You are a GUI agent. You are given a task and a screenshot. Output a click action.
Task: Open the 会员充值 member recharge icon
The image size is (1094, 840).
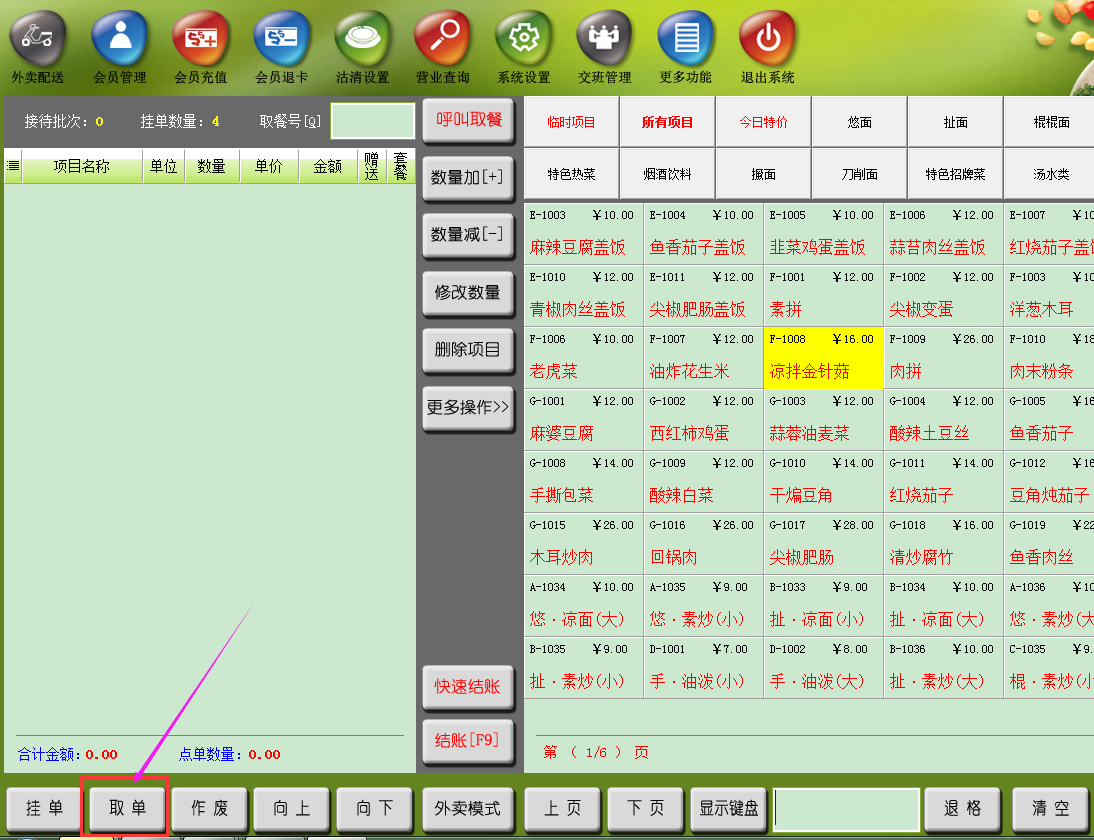point(200,38)
